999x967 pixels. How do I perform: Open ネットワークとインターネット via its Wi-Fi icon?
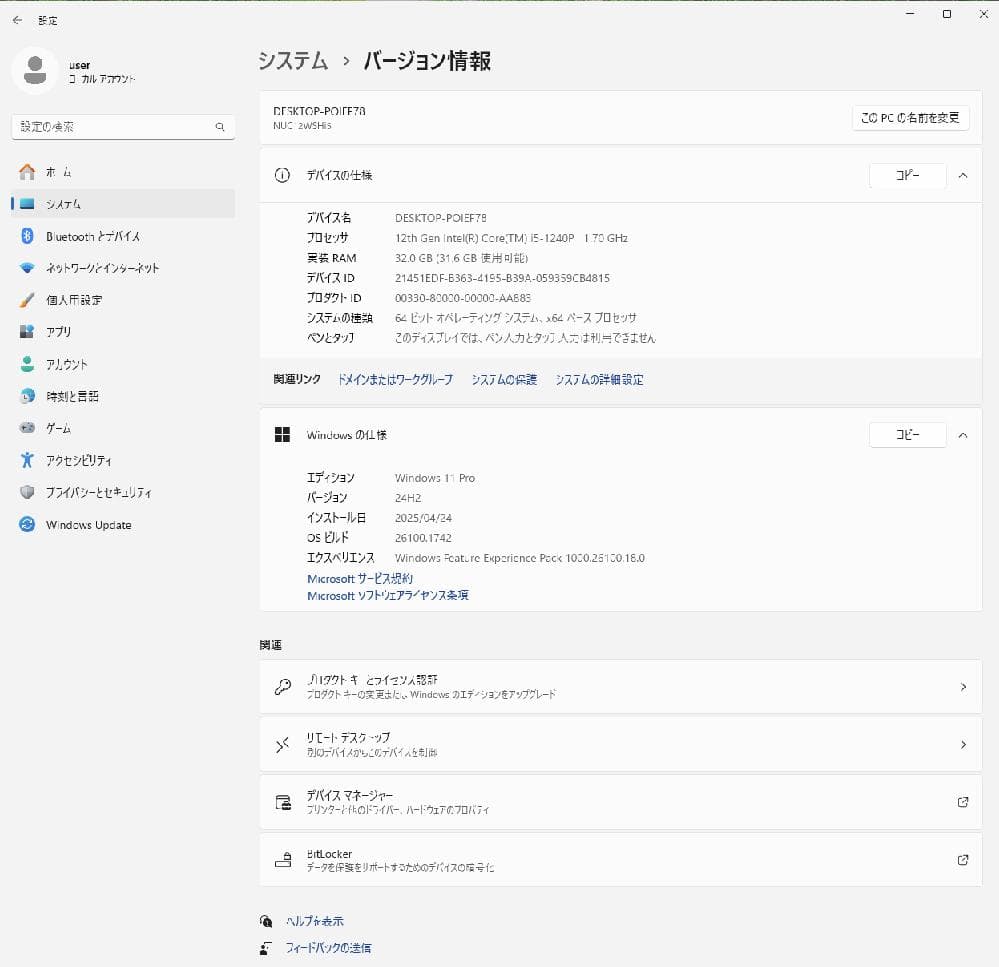pyautogui.click(x=27, y=268)
